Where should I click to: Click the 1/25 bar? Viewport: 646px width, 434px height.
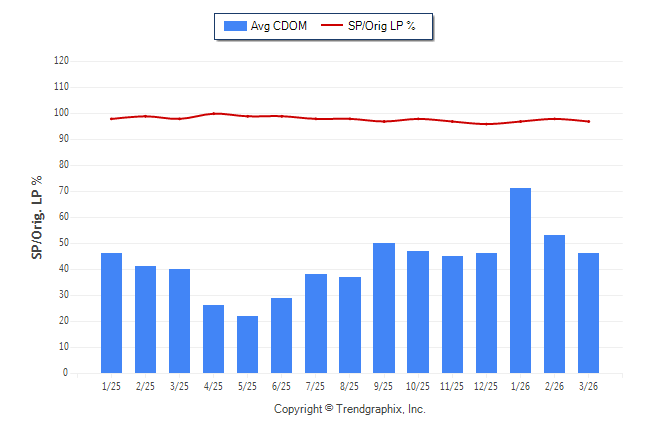111,313
